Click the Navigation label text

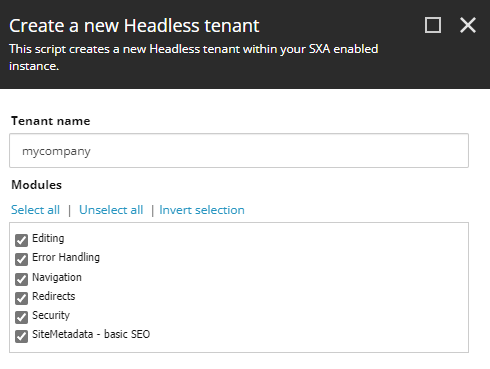tap(57, 277)
